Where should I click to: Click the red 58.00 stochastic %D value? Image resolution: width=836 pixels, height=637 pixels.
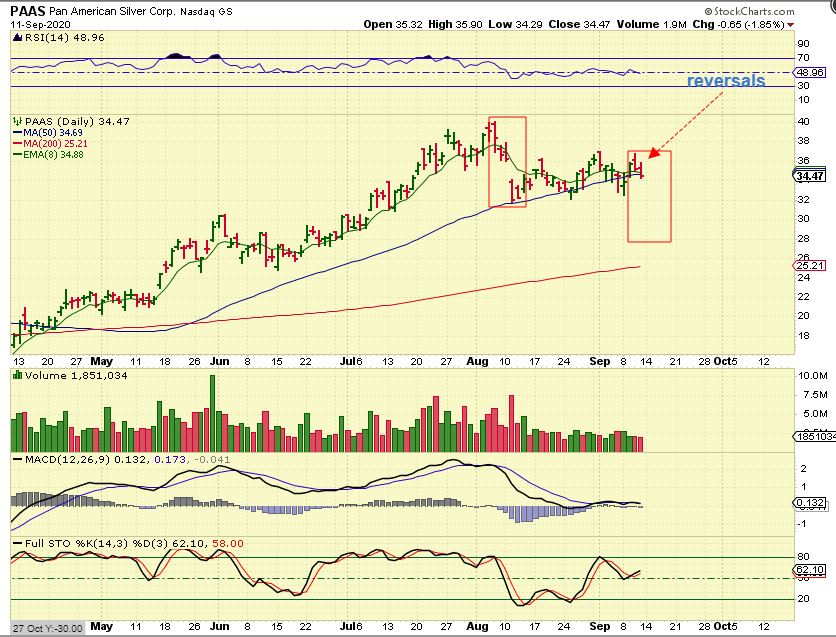coord(228,544)
